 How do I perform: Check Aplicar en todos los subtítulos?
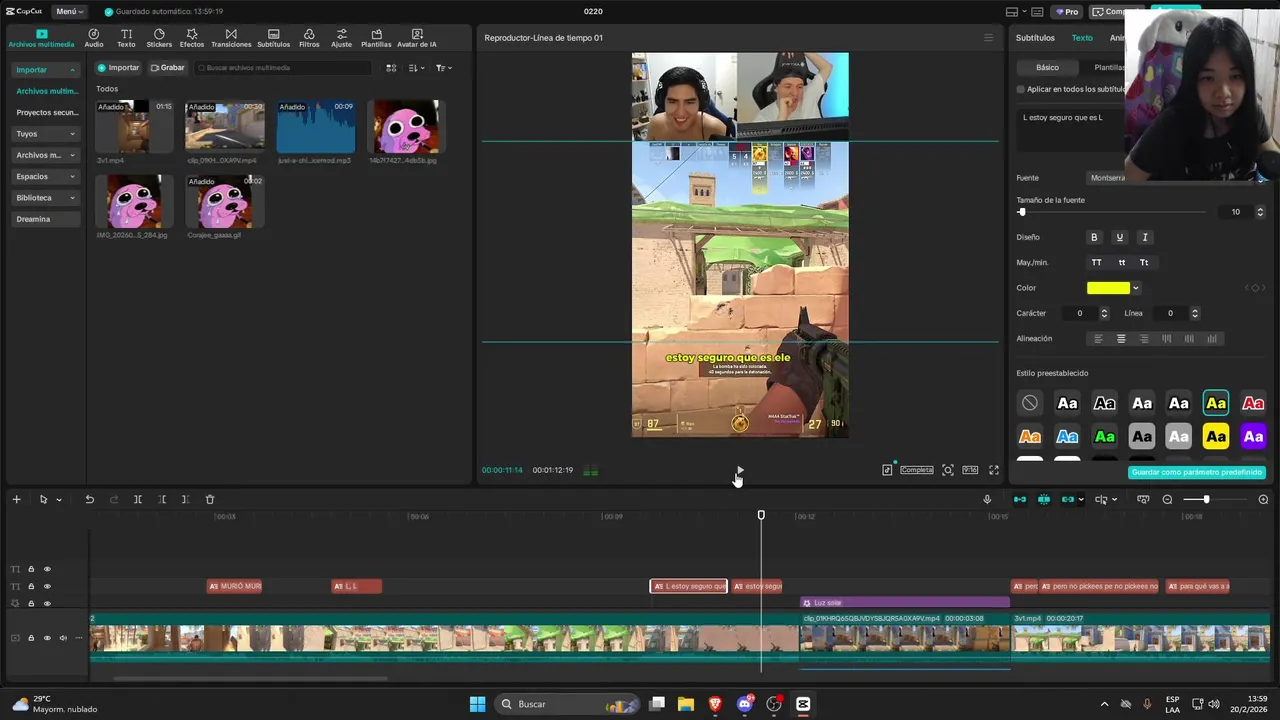pyautogui.click(x=1021, y=89)
